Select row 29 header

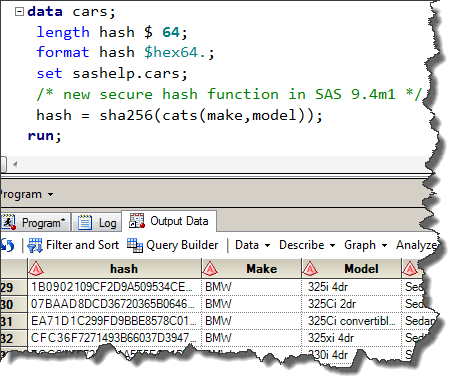coord(14,287)
